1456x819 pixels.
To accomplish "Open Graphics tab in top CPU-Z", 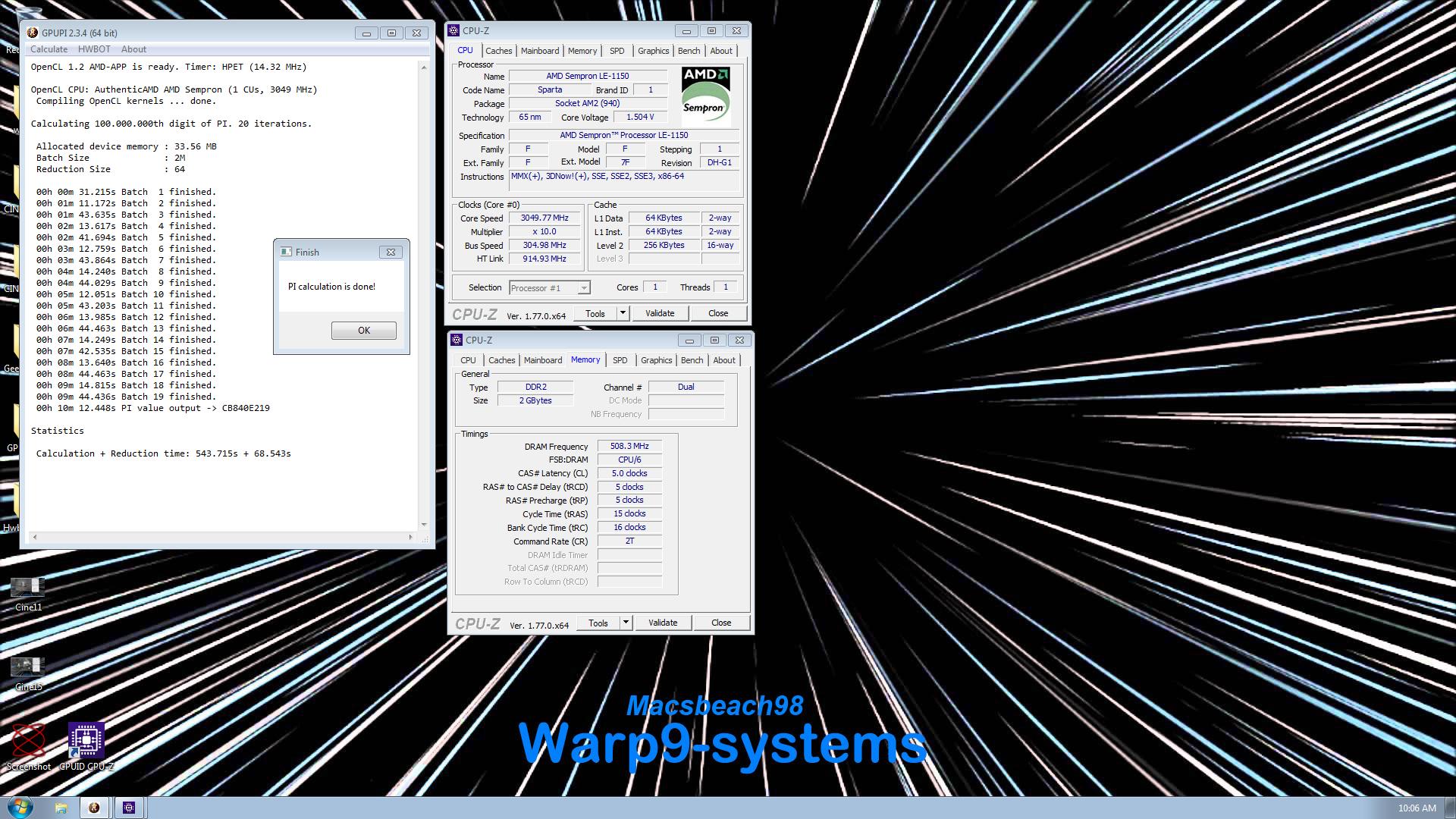I will (x=653, y=51).
